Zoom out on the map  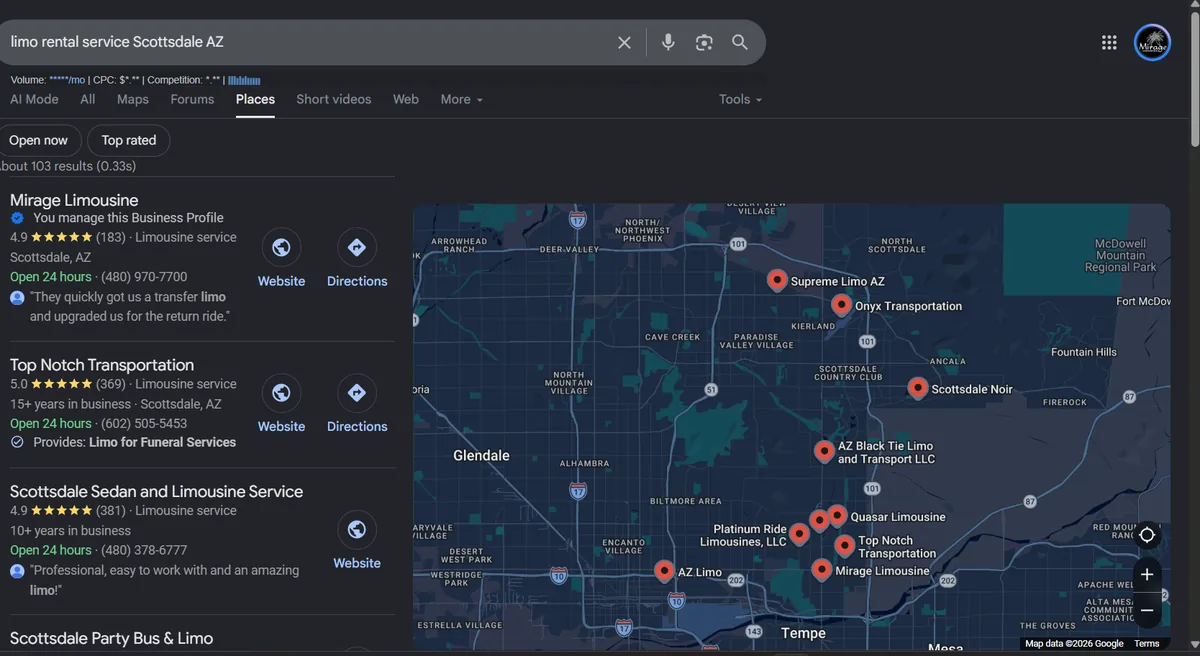click(x=1147, y=610)
